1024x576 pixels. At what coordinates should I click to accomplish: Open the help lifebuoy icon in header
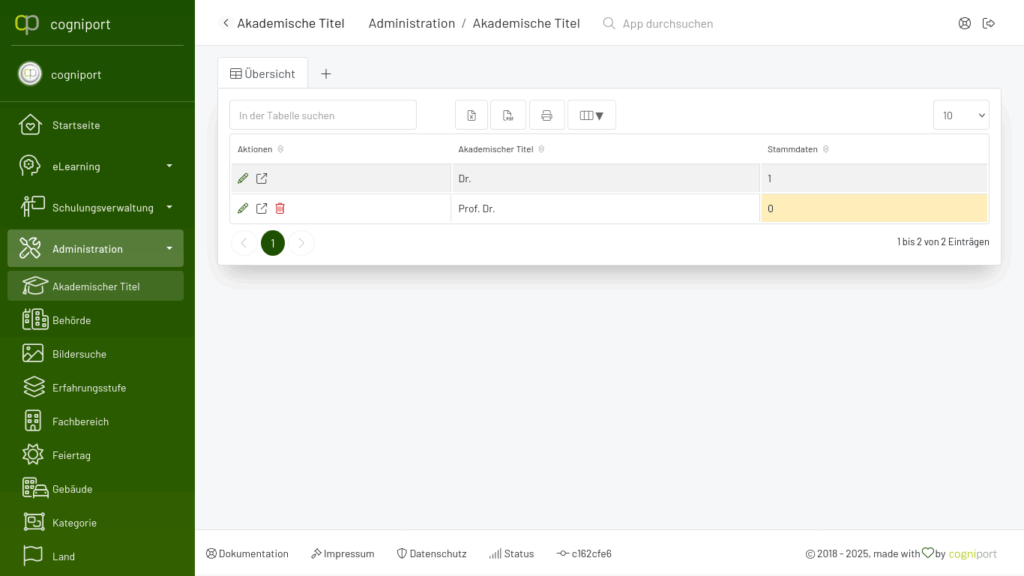coord(965,24)
